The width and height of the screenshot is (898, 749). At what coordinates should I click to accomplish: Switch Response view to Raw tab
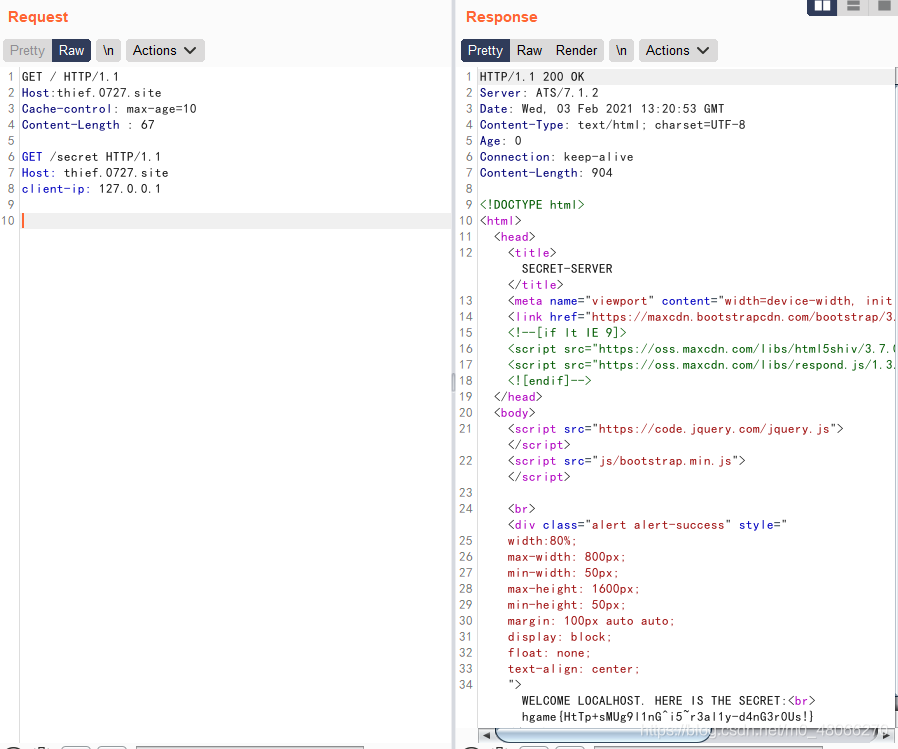[529, 50]
